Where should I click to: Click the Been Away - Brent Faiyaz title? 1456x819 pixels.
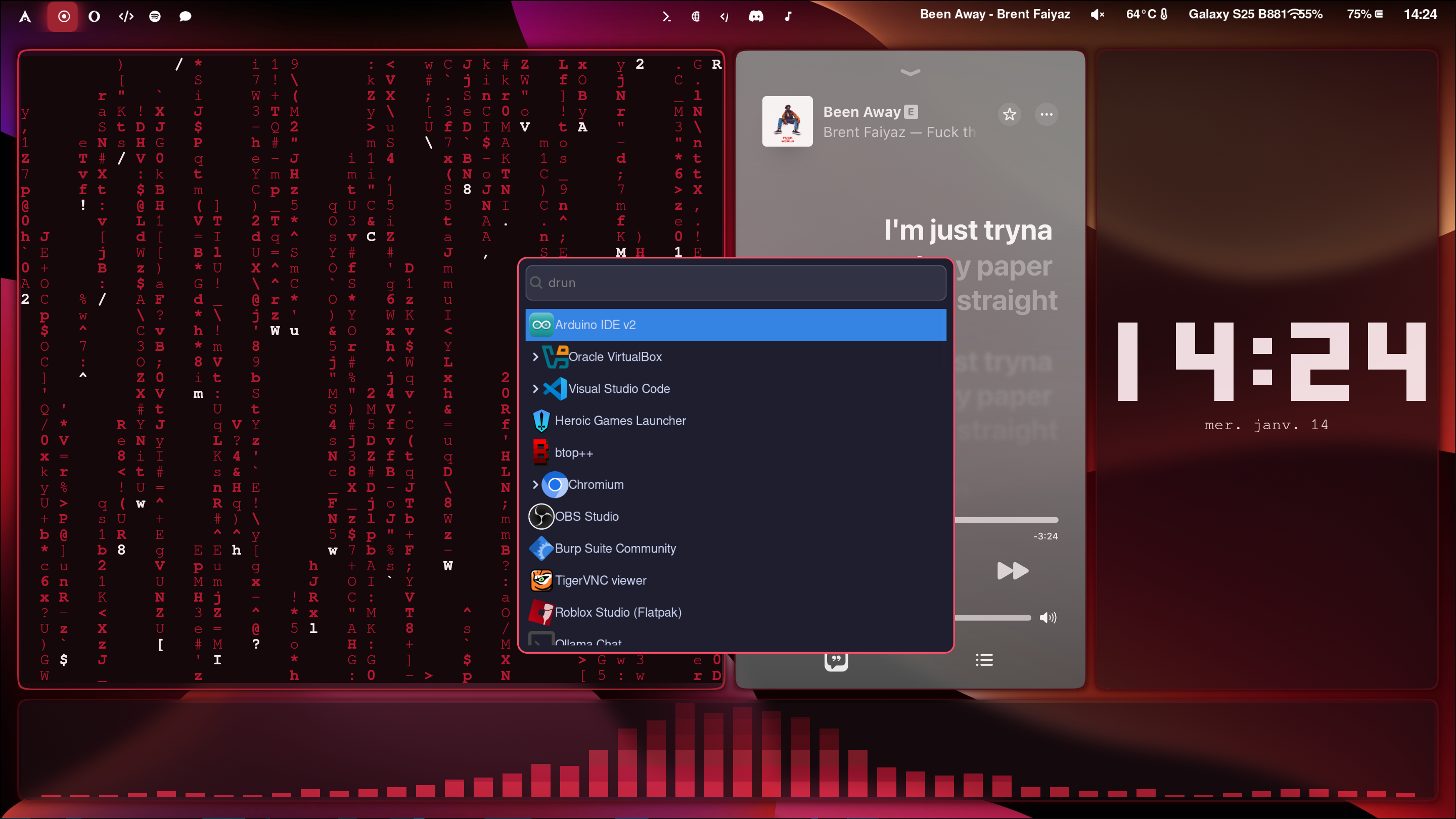[995, 14]
